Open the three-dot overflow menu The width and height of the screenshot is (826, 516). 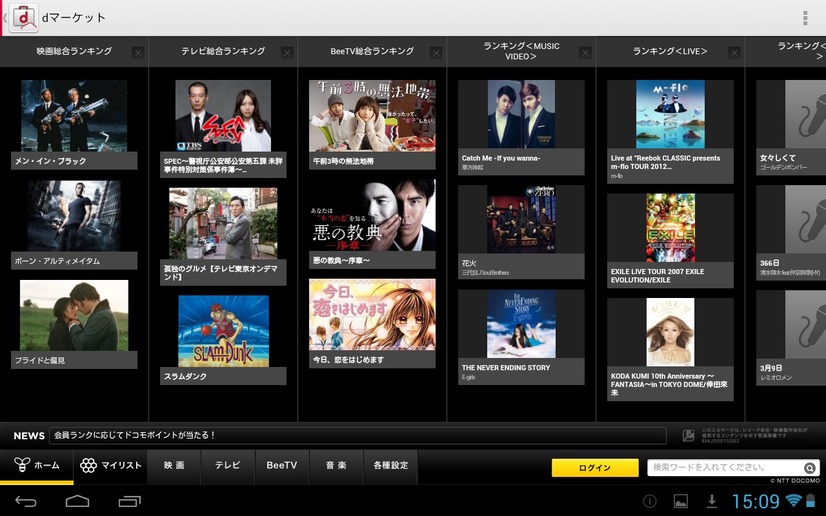tap(805, 17)
